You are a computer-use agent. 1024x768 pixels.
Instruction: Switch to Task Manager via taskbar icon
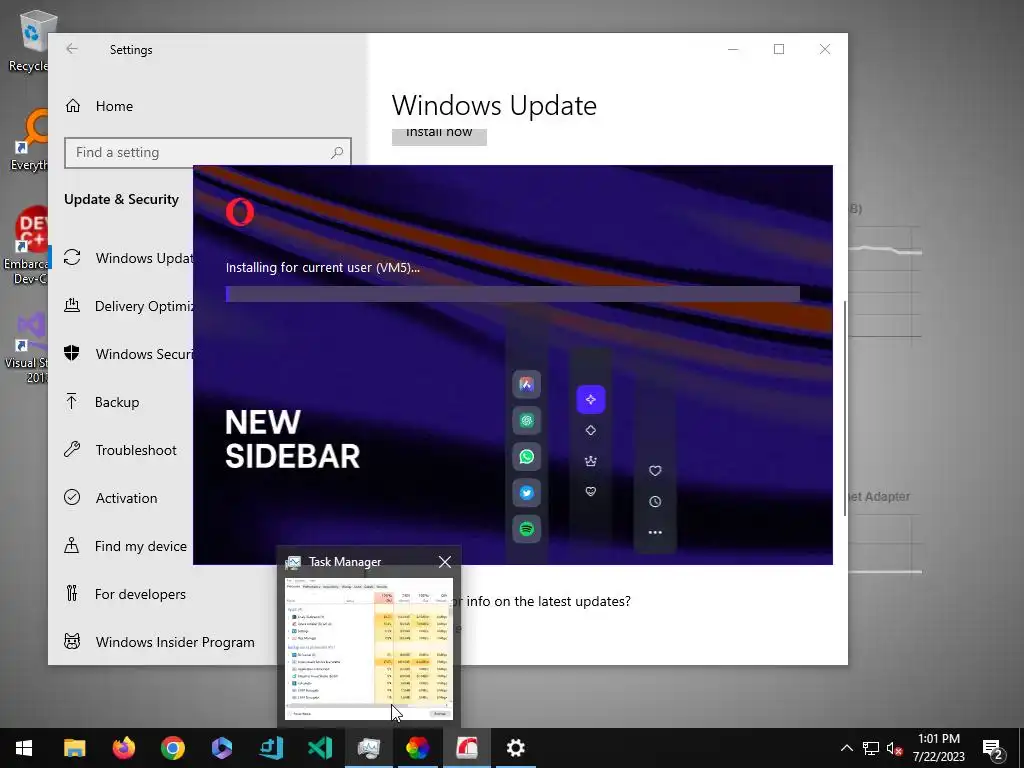point(369,748)
